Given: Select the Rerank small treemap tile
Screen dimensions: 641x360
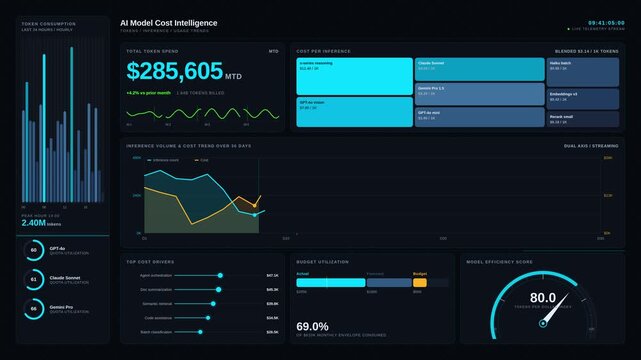Looking at the screenshot, I should [583, 119].
